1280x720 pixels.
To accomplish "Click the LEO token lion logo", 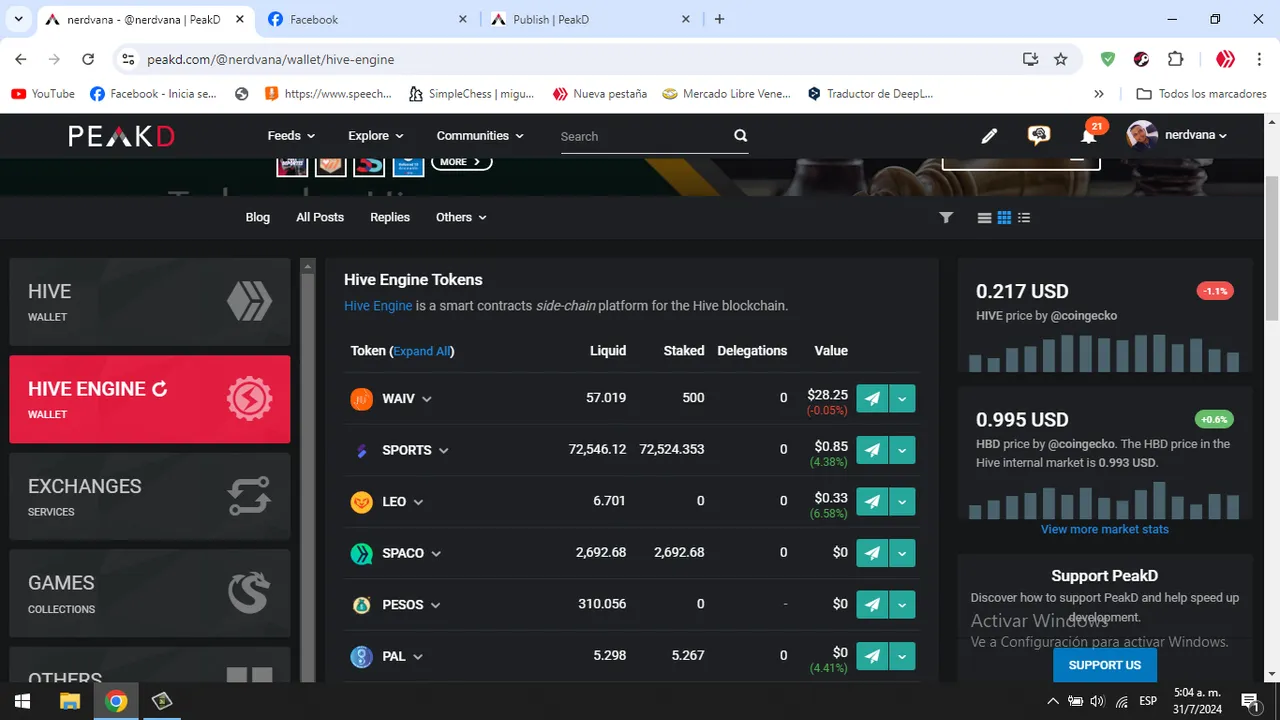I will 361,502.
